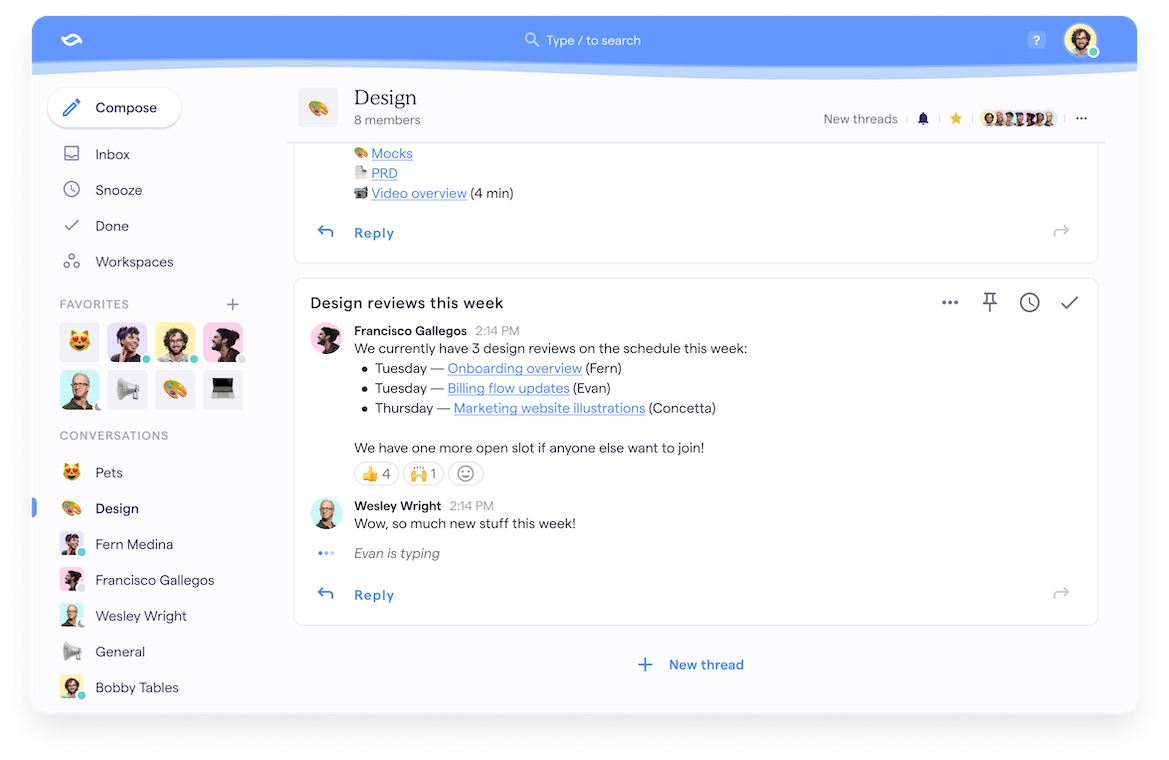The width and height of the screenshot is (1169, 760).
Task: Open the "New threads" filter
Action: pos(860,118)
